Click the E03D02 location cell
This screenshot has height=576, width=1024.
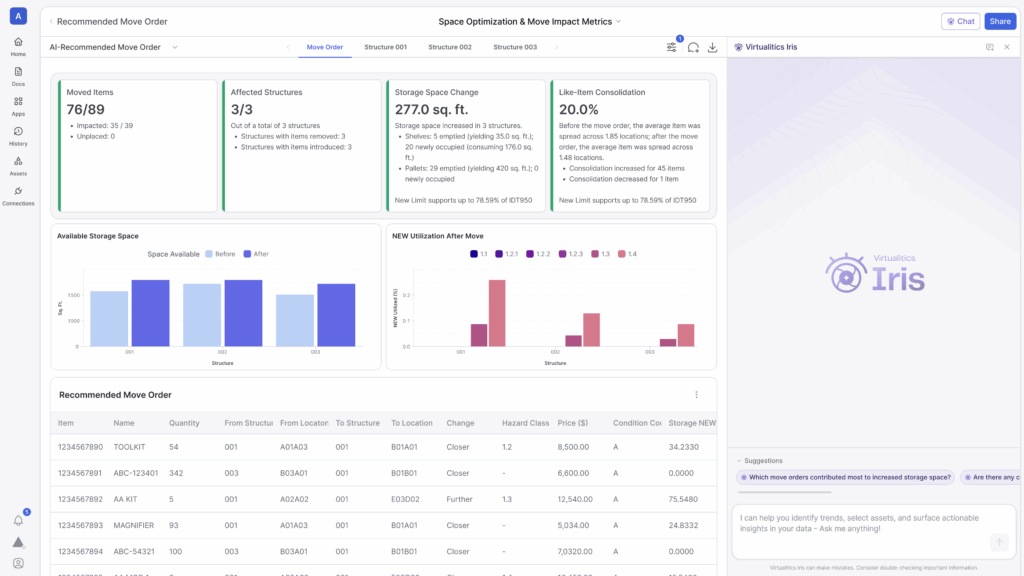point(404,500)
